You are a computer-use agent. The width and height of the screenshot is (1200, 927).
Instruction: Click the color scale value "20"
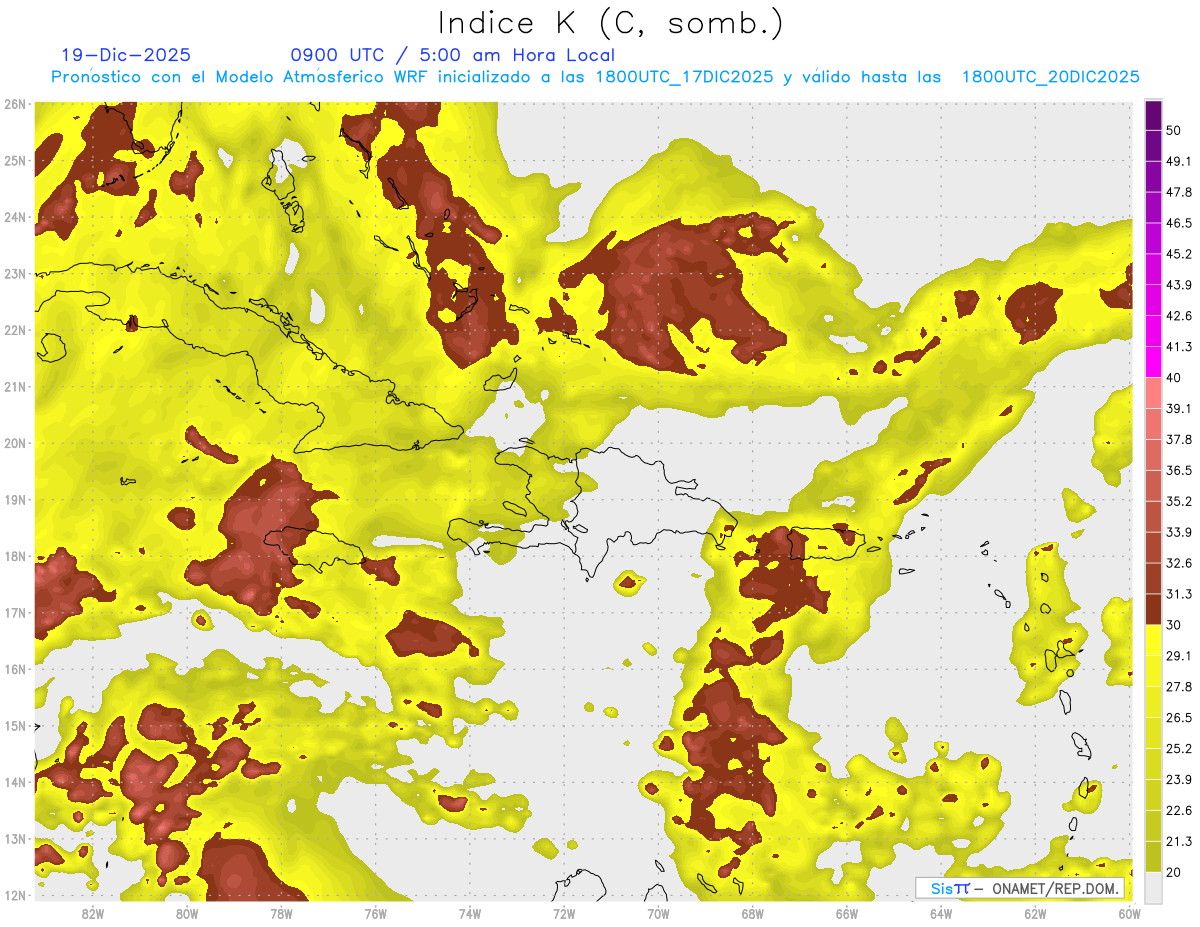click(1174, 872)
